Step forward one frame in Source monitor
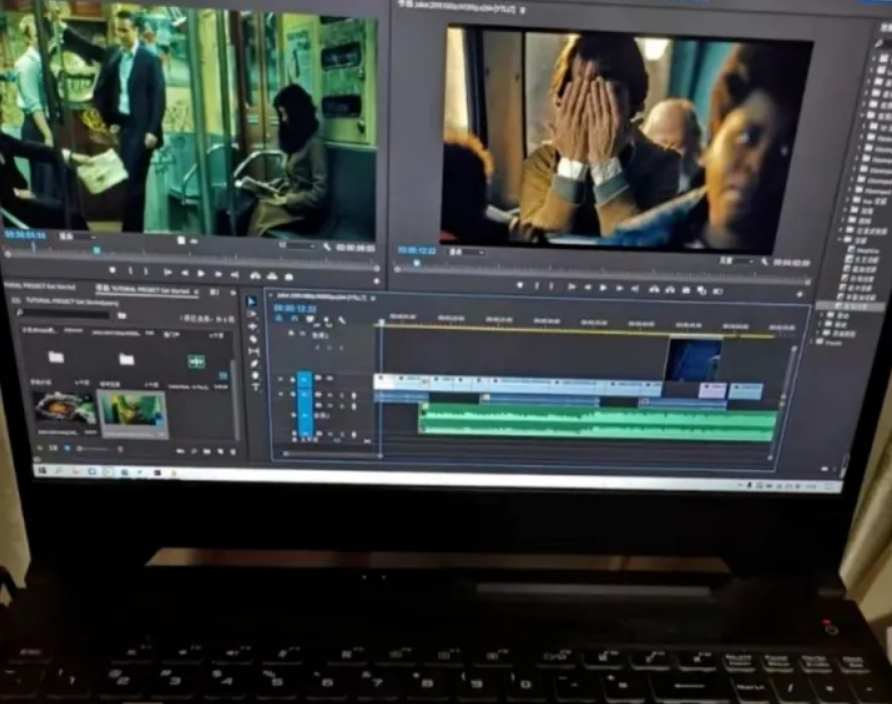The image size is (892, 704). (218, 274)
